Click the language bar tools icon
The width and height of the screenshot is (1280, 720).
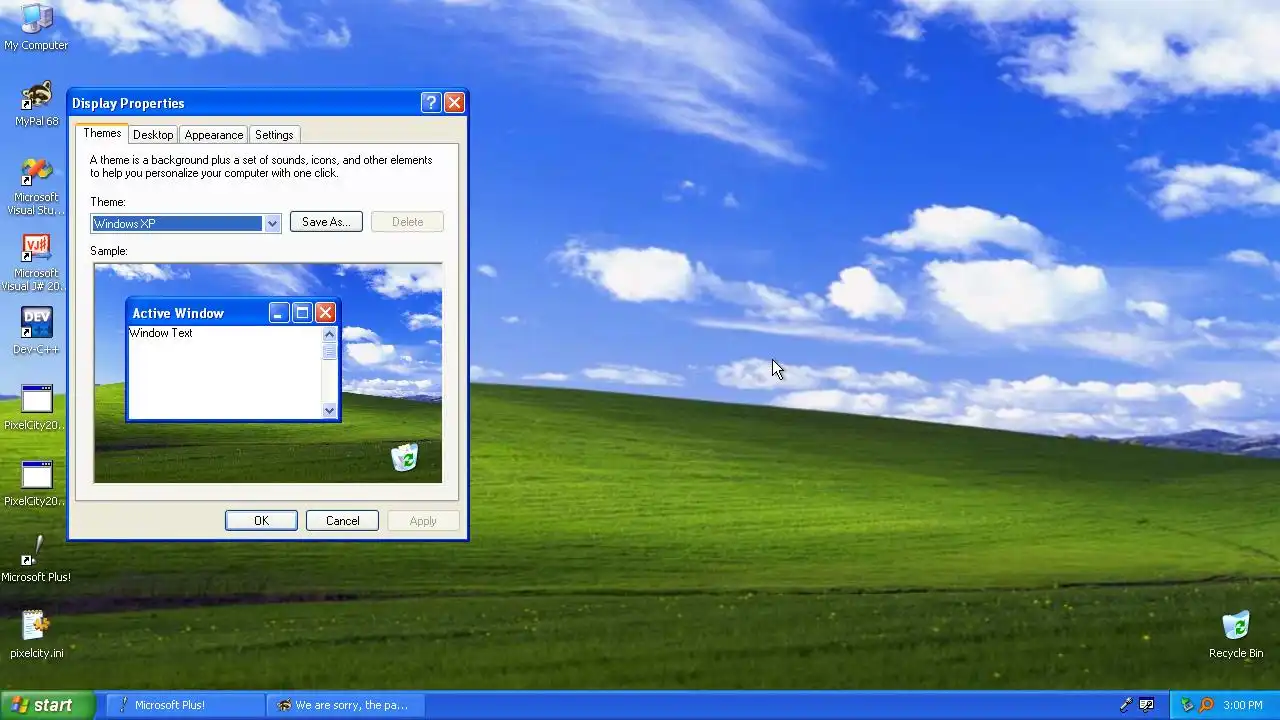click(x=1147, y=705)
